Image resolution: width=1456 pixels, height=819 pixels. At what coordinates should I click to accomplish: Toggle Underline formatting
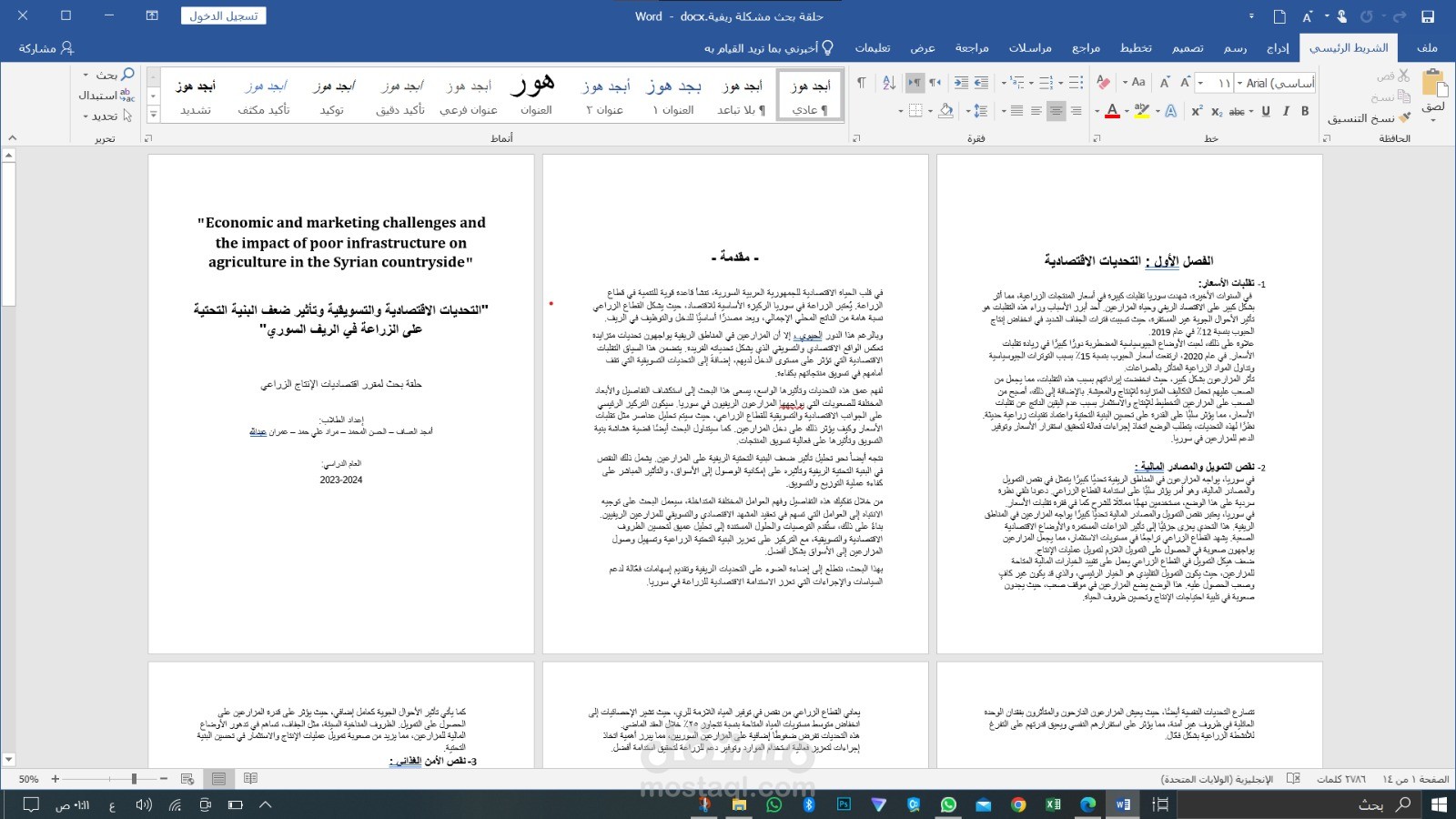pyautogui.click(x=1266, y=111)
